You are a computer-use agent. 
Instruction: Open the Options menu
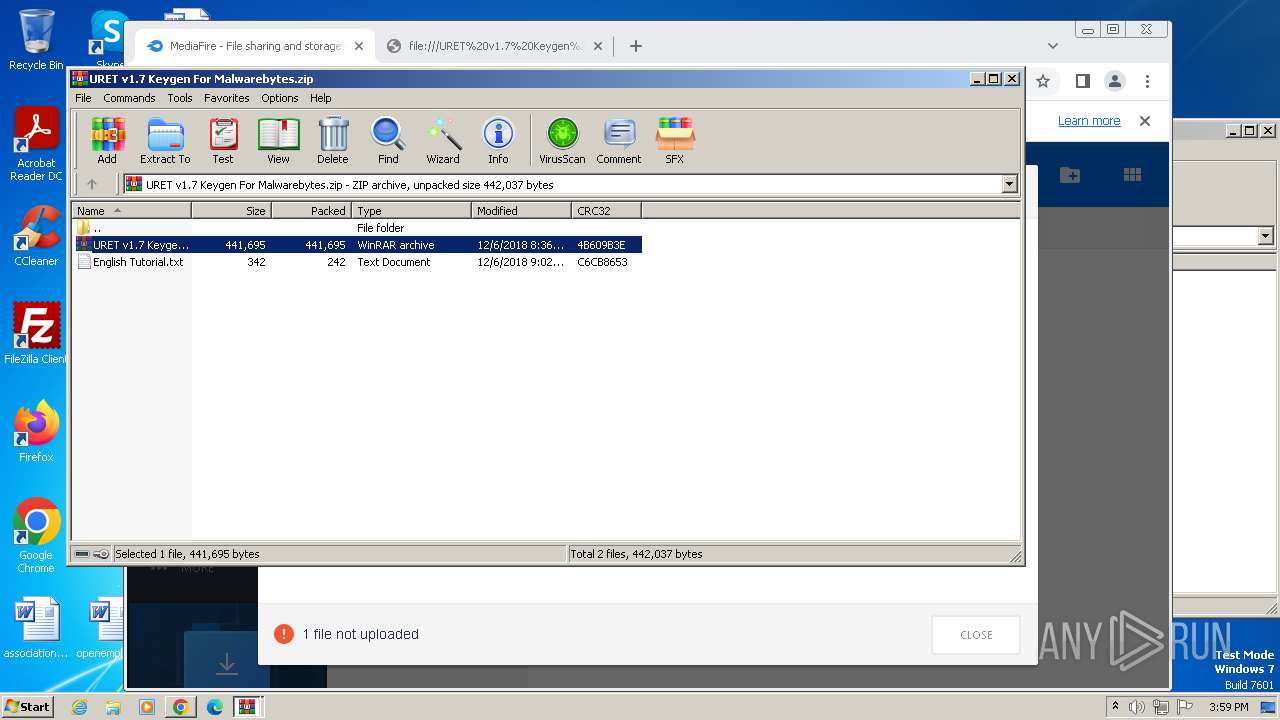[x=280, y=98]
